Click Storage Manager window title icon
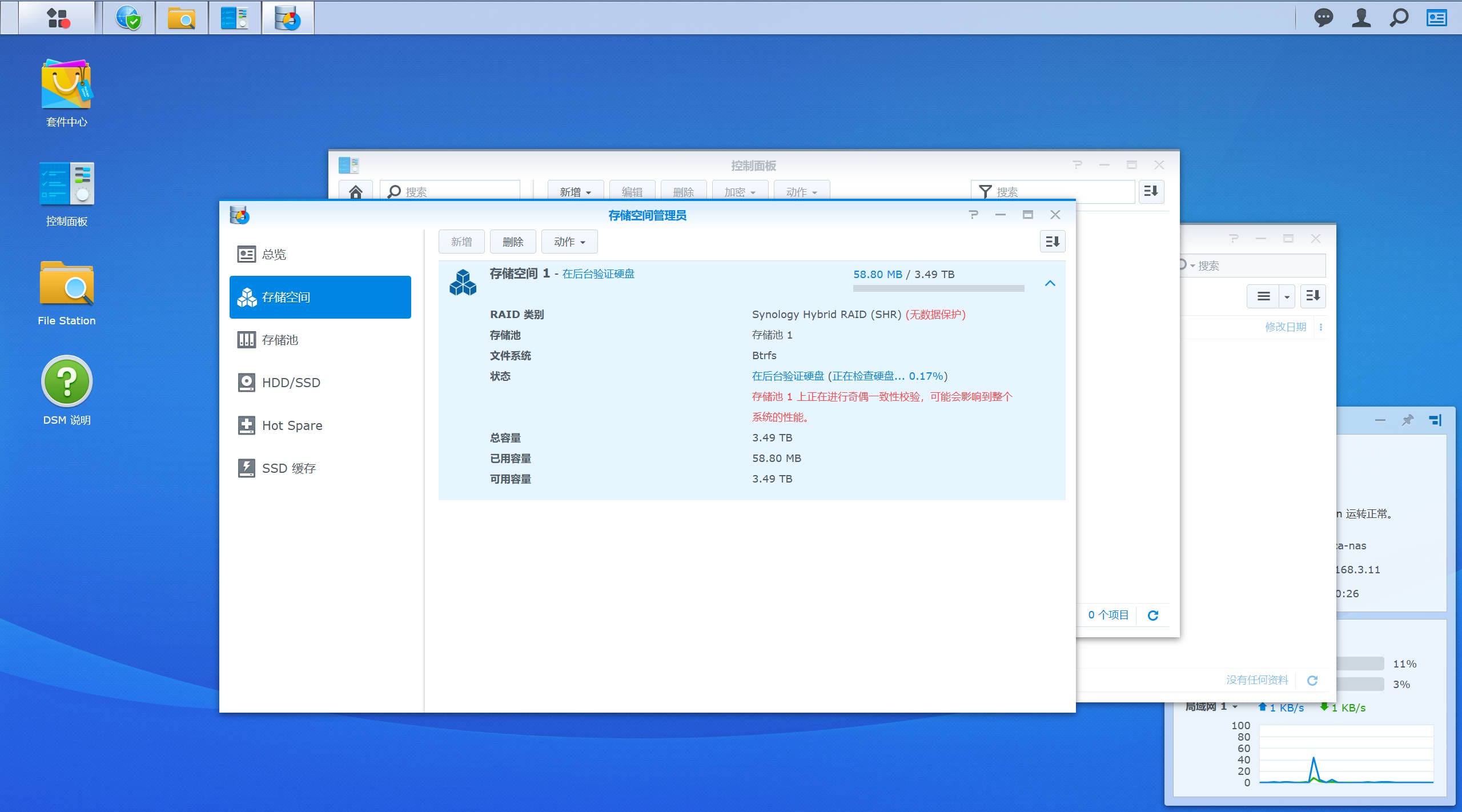Viewport: 1462px width, 812px height. click(239, 215)
